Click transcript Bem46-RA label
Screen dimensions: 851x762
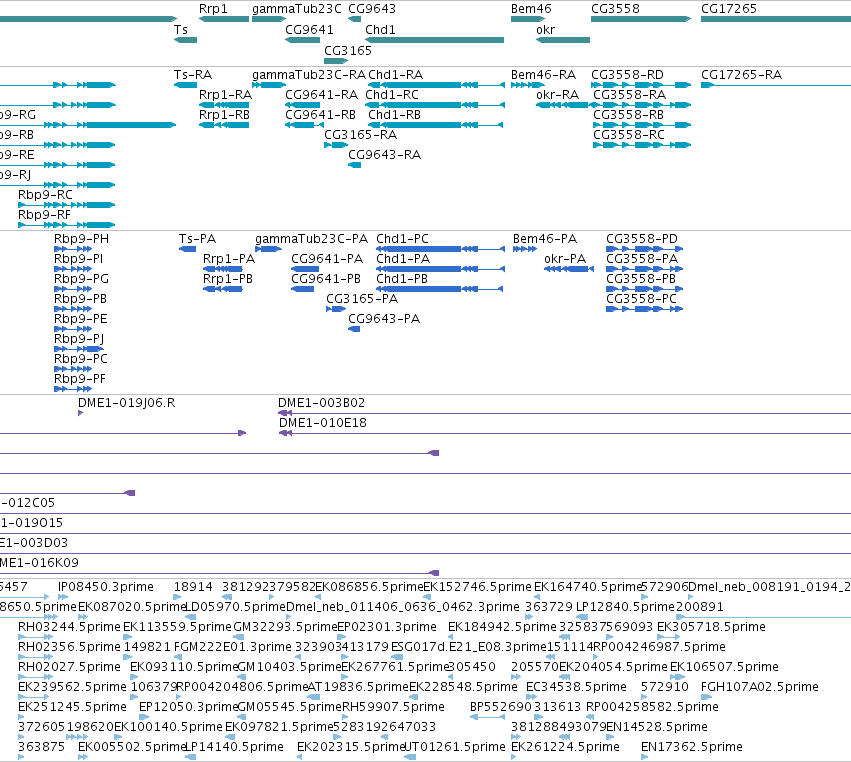pos(543,75)
